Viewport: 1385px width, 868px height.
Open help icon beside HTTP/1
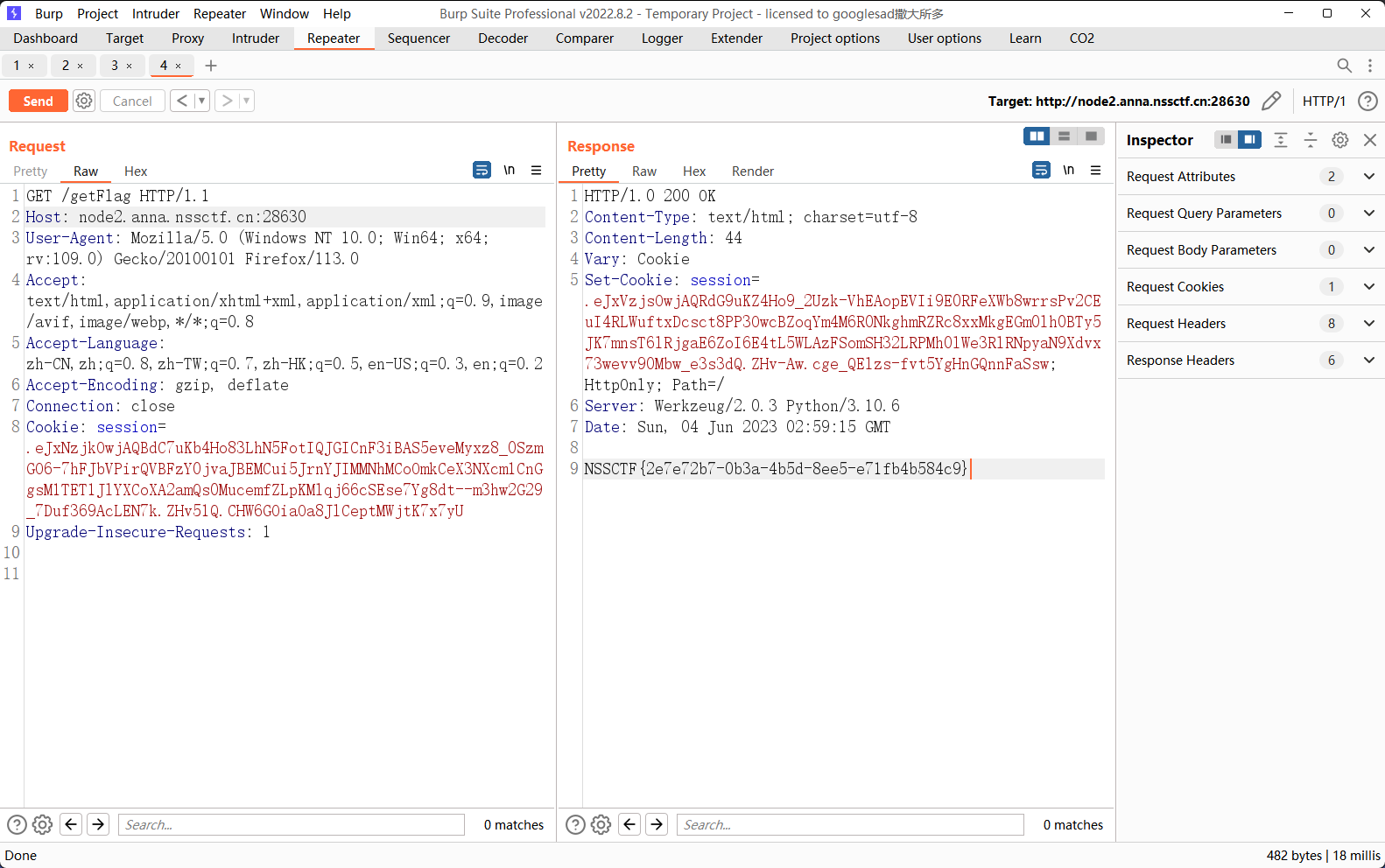[x=1367, y=101]
